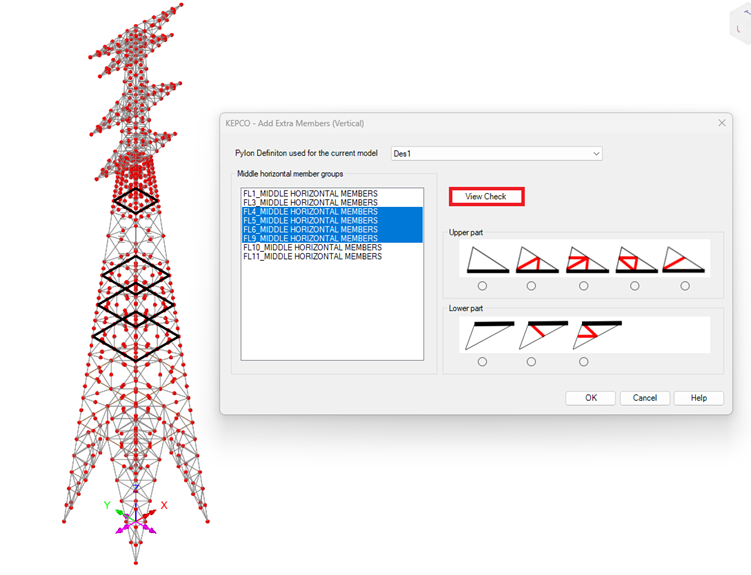Click the view cube in the corner

tap(738, 27)
